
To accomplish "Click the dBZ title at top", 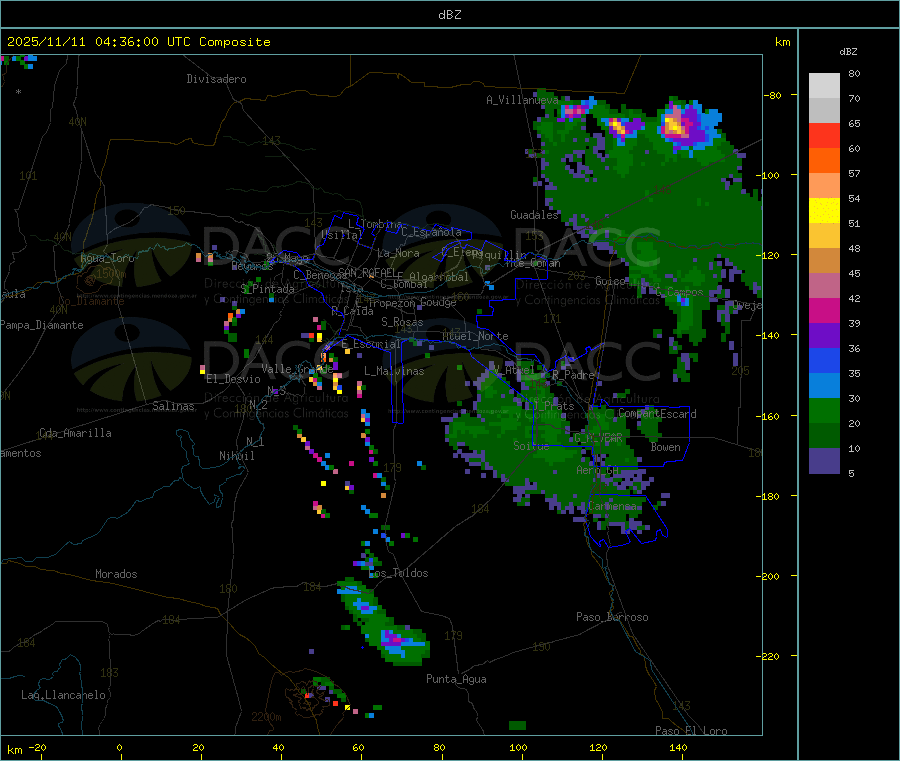I will coord(450,14).
